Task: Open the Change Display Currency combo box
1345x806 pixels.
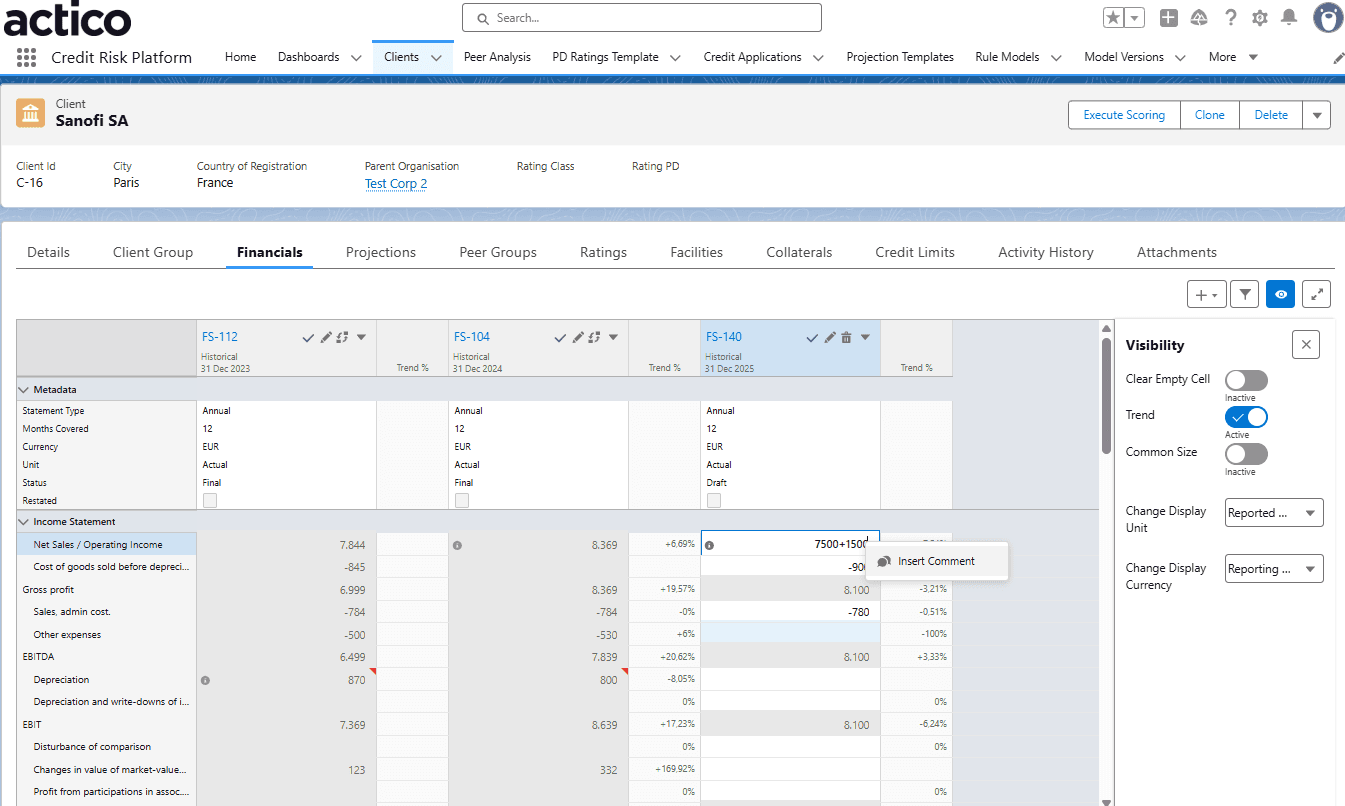Action: pos(1274,569)
